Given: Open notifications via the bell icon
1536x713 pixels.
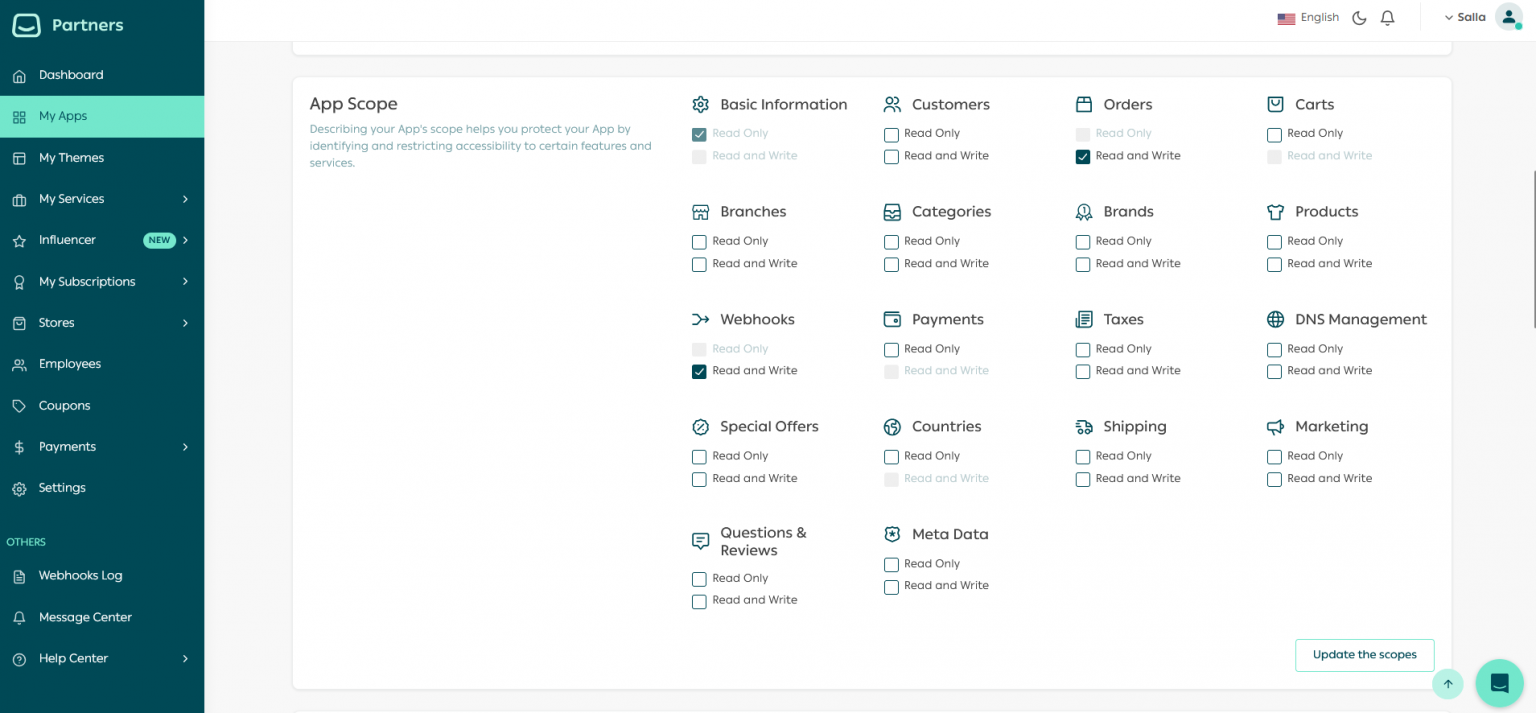Looking at the screenshot, I should pos(1387,17).
